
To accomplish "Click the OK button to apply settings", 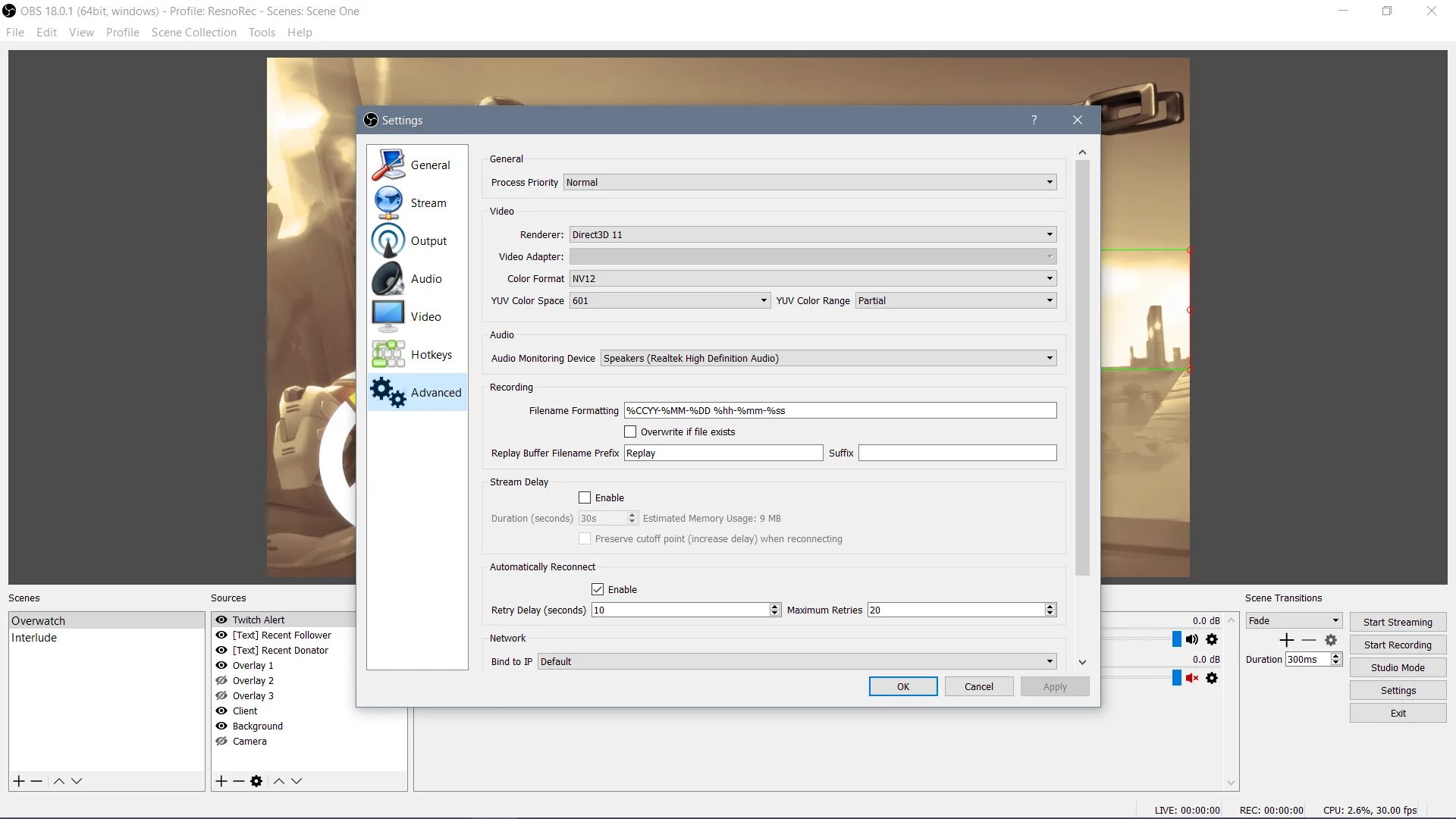I will click(902, 686).
